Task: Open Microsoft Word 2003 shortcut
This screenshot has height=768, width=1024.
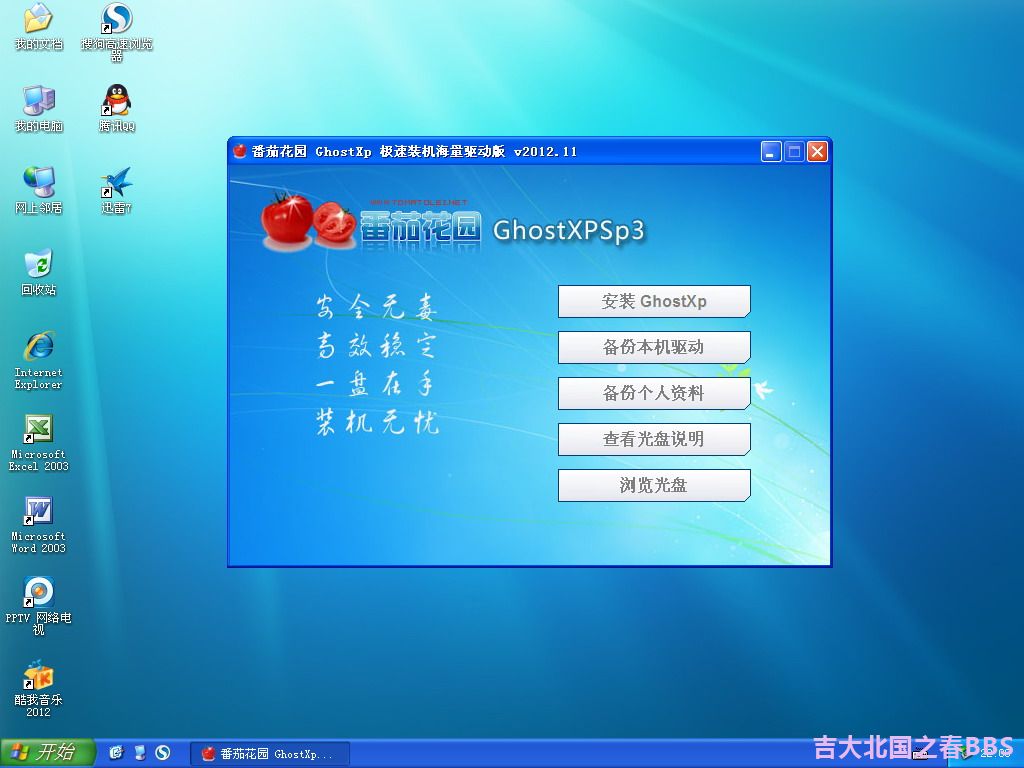Action: [x=39, y=525]
